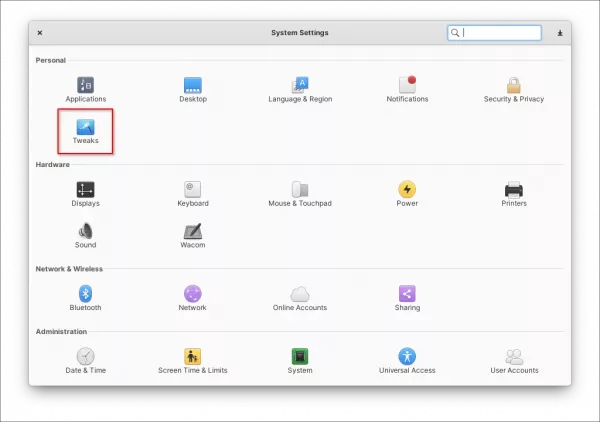Open the Applications settings
Screen dimensions: 600x422
85,90
